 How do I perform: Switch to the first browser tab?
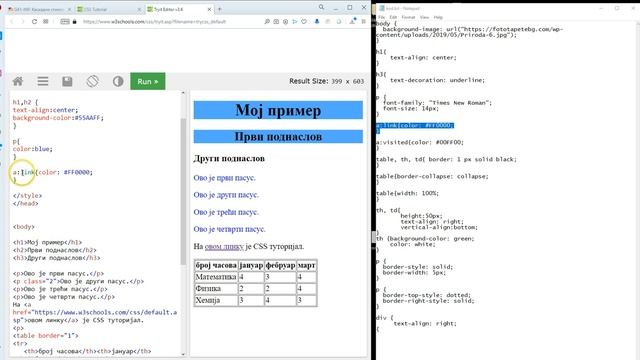(39, 9)
